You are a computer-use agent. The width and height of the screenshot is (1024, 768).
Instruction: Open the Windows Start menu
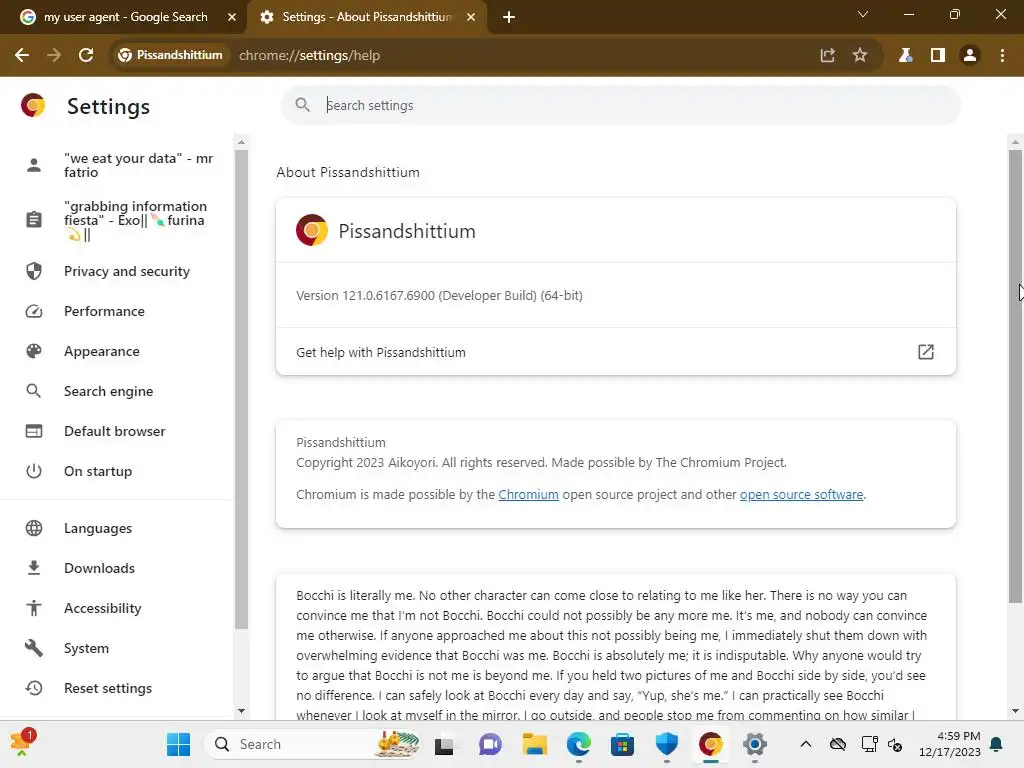pos(178,744)
